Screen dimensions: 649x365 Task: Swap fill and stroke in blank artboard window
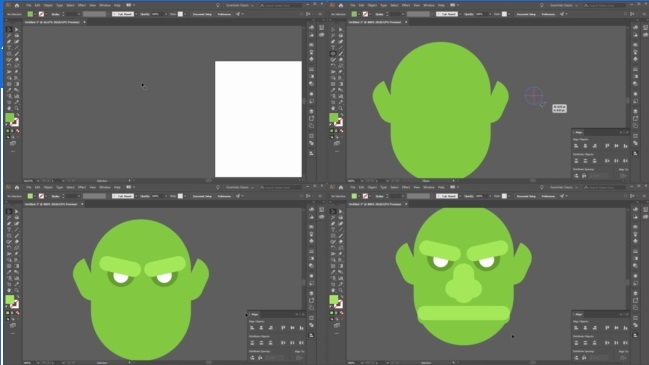click(x=17, y=115)
